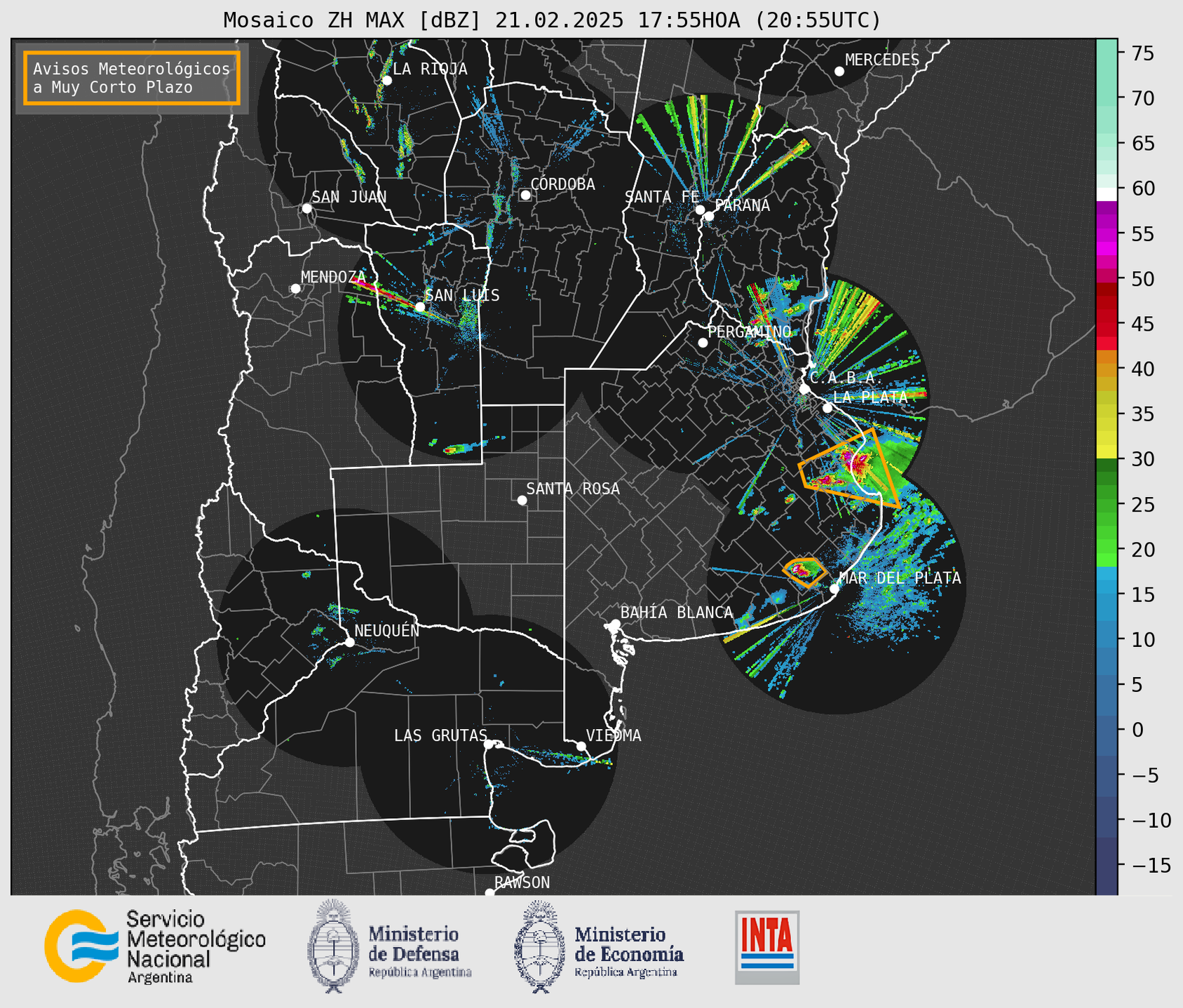Image resolution: width=1183 pixels, height=1008 pixels.
Task: Click the NEUQUÉN city dot
Action: pyautogui.click(x=349, y=642)
